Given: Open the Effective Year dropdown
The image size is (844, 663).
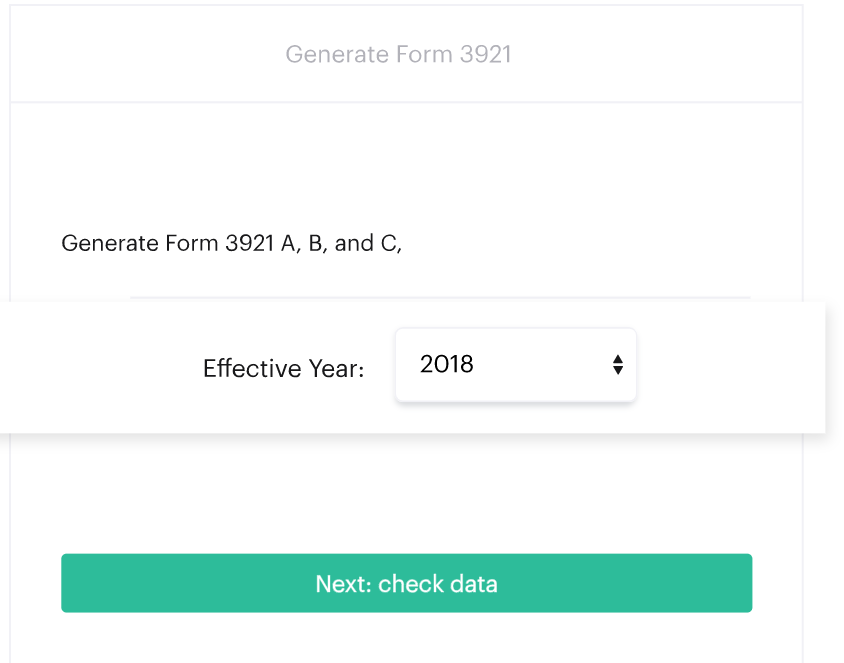Looking at the screenshot, I should point(515,365).
